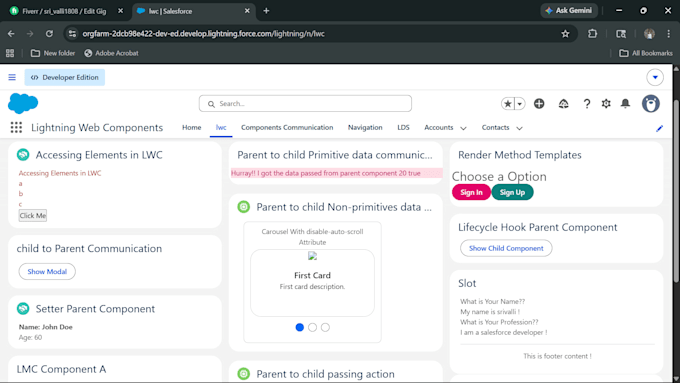Switch to the Fiverr Edit Gig browser tab

point(64,11)
